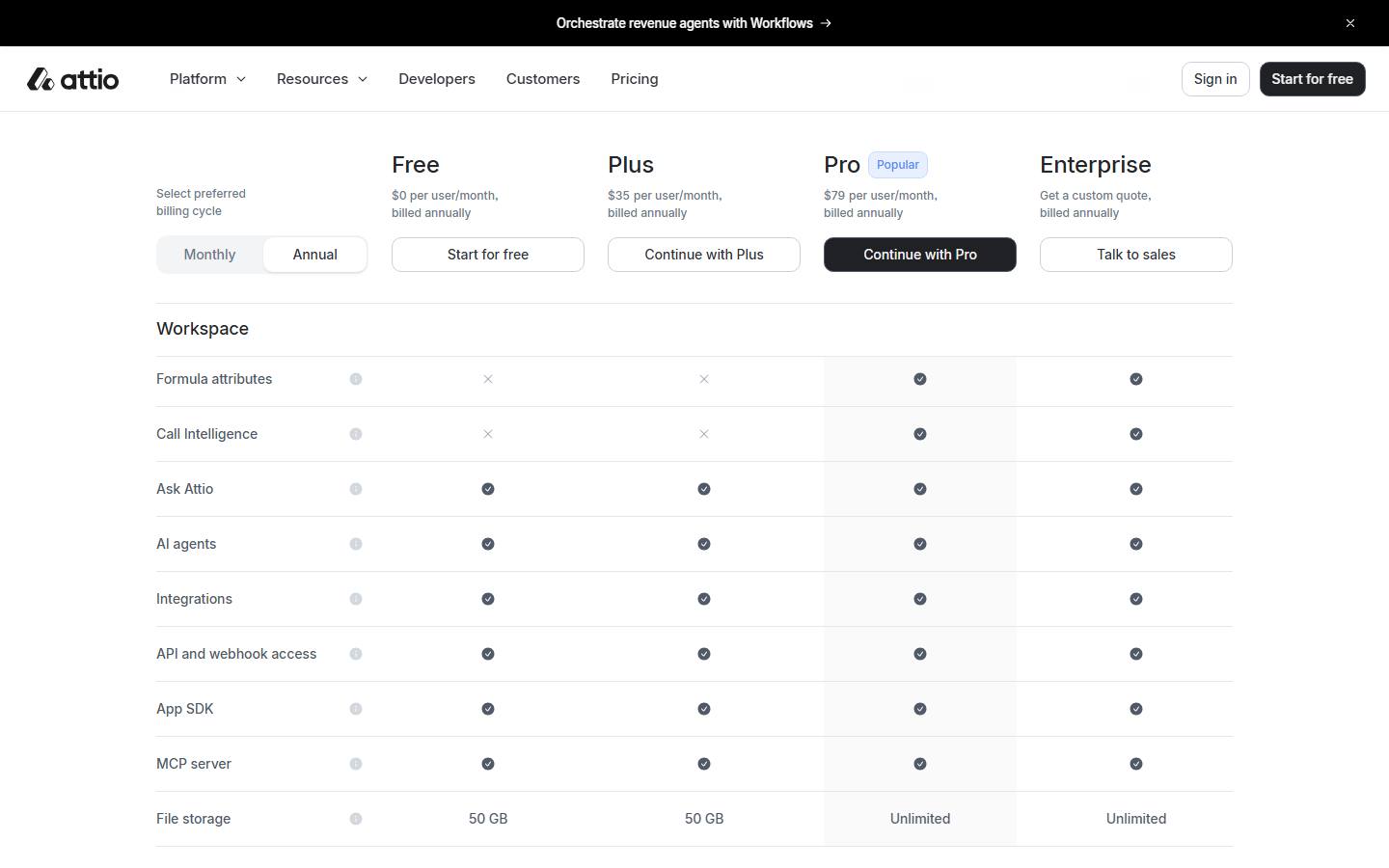Click the Workspace section heading

[x=203, y=329]
